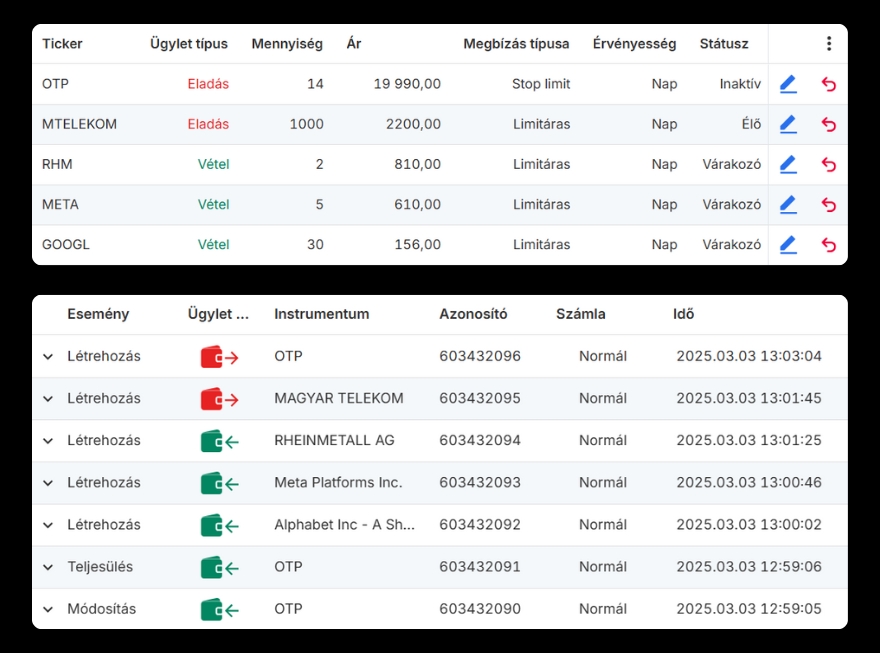Click red sell wallet icon for MAGYAR TELEKOM
The width and height of the screenshot is (880, 653).
point(219,399)
